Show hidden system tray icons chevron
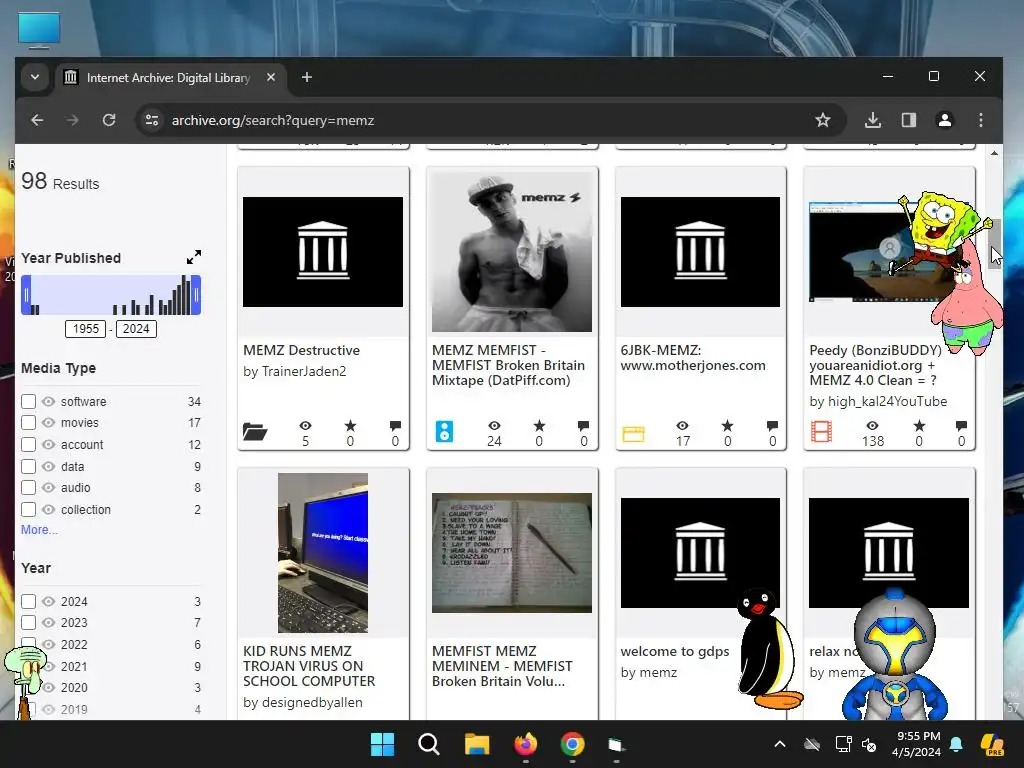The image size is (1024, 768). [780, 744]
